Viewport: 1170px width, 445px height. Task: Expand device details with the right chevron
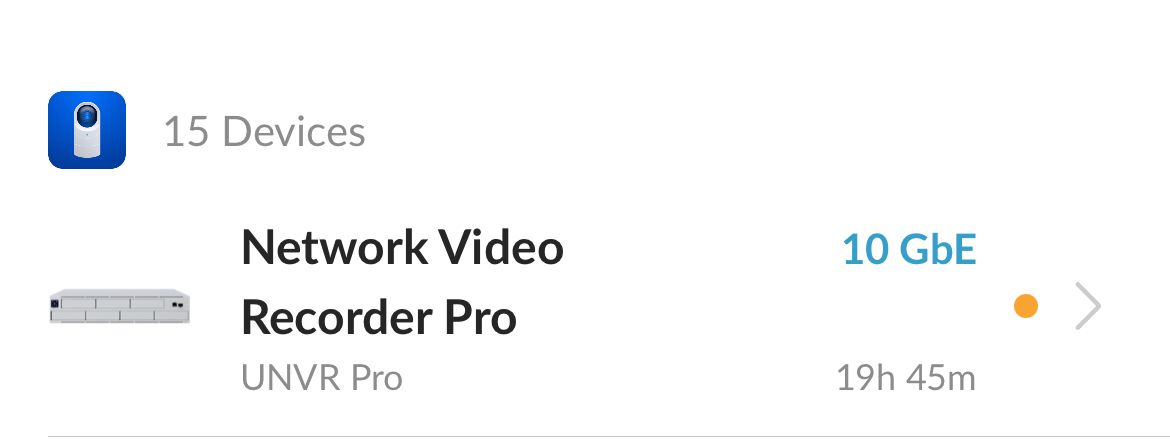point(1088,305)
